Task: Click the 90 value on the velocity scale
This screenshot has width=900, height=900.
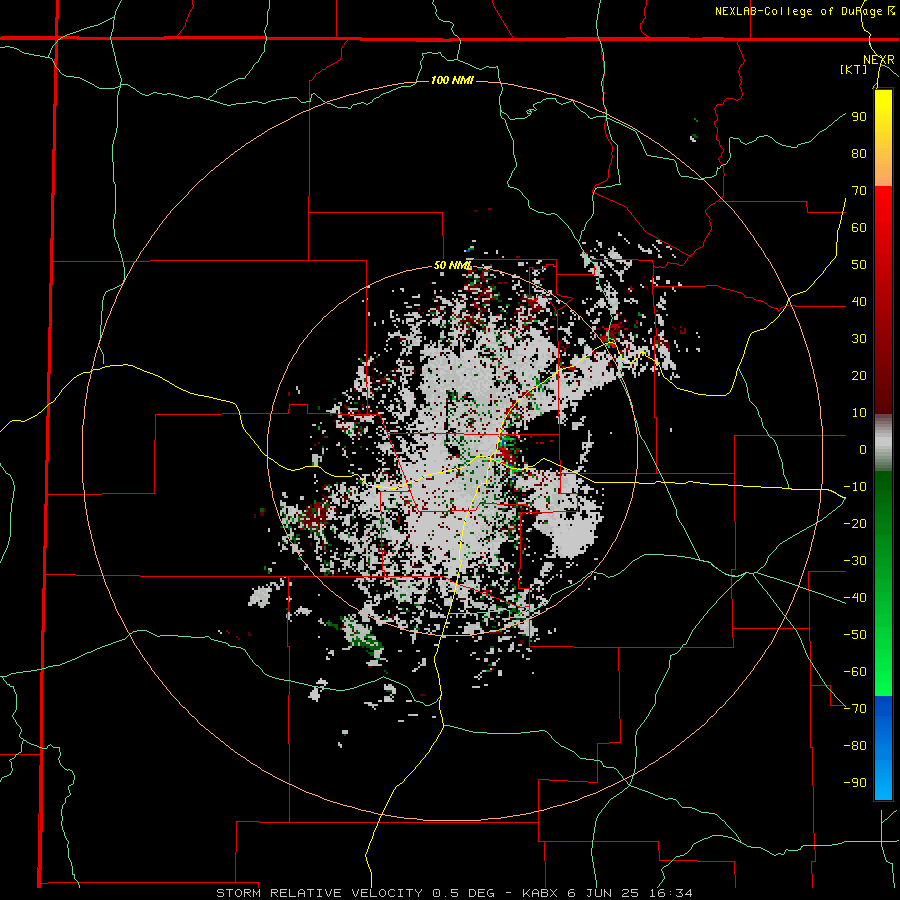Action: 859,117
